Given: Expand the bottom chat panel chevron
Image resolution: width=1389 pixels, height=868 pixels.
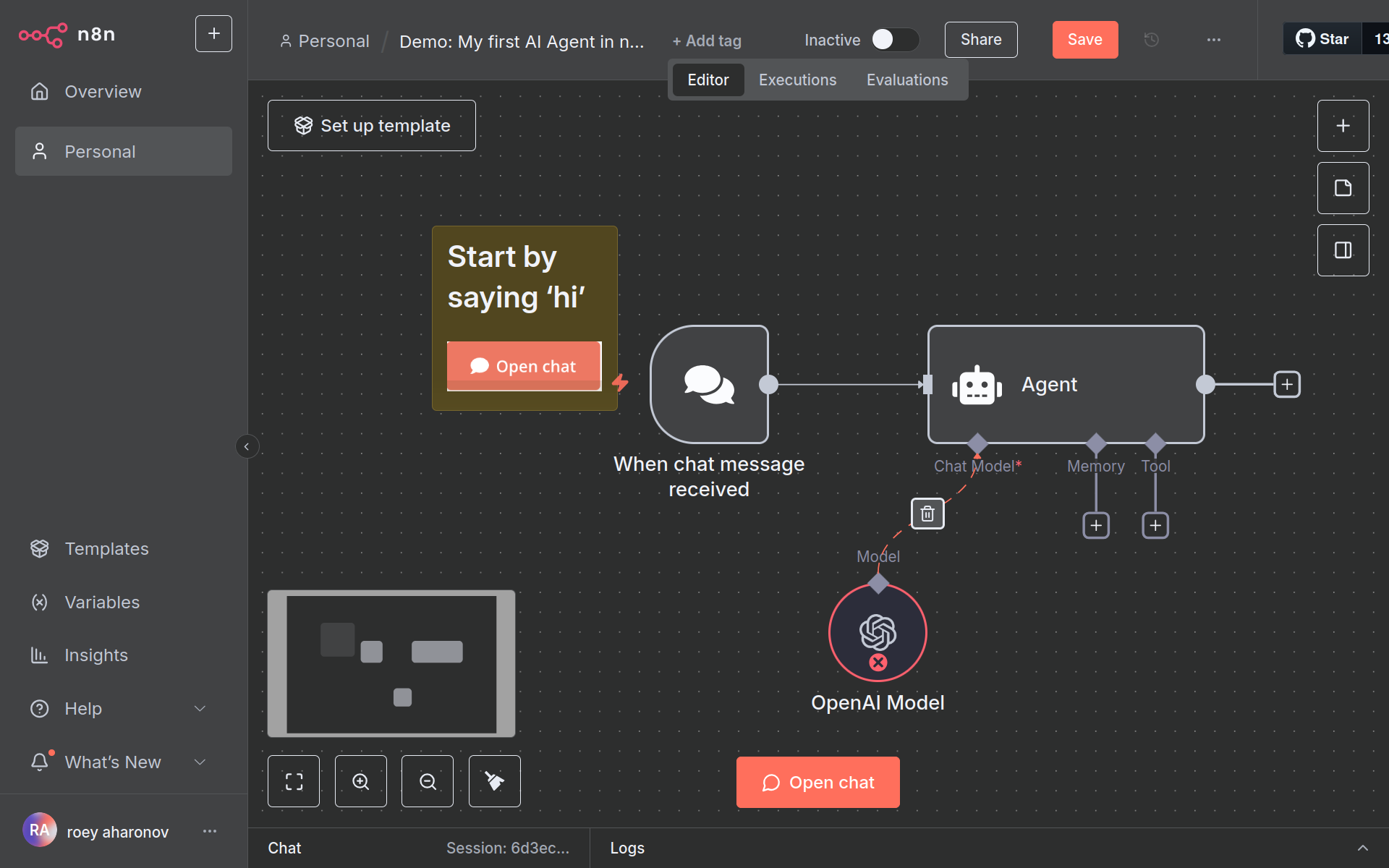Looking at the screenshot, I should coord(1362,848).
